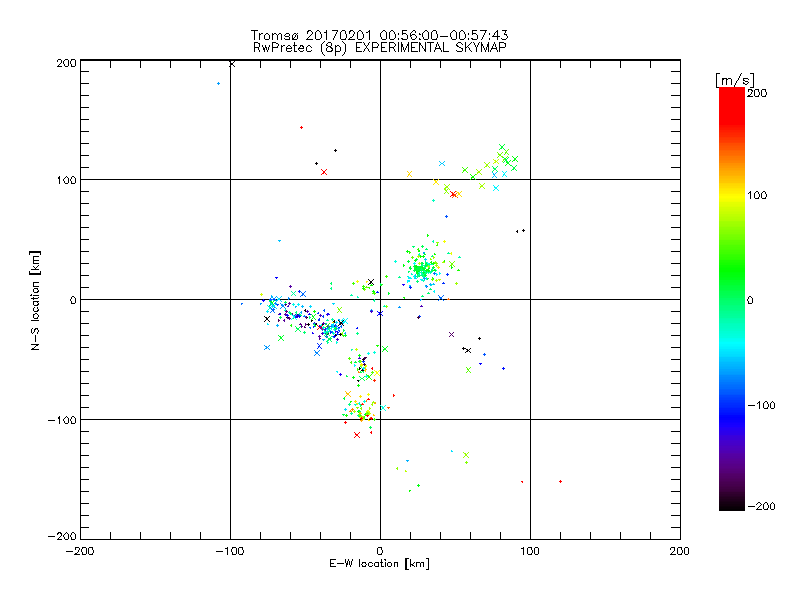This screenshot has height=600, width=800.
Task: Click the '0' tick label on the color bar
Action: [x=750, y=301]
